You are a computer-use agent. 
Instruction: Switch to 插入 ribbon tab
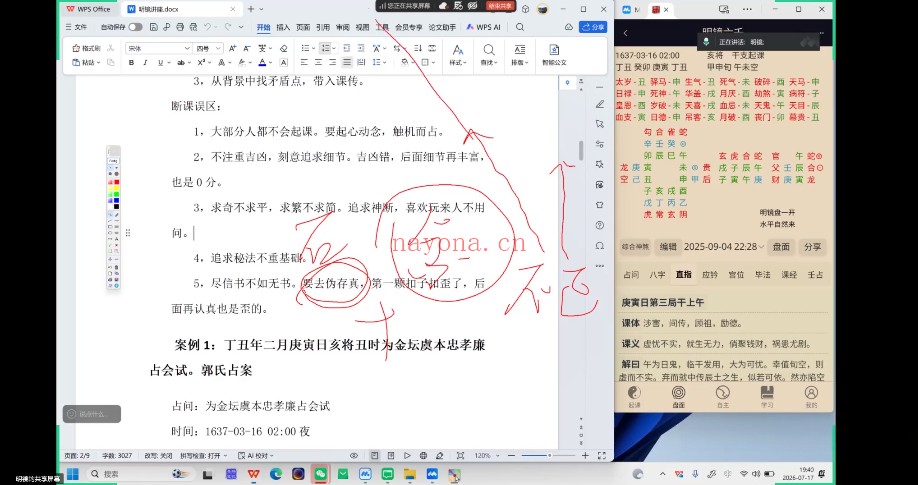coord(283,27)
